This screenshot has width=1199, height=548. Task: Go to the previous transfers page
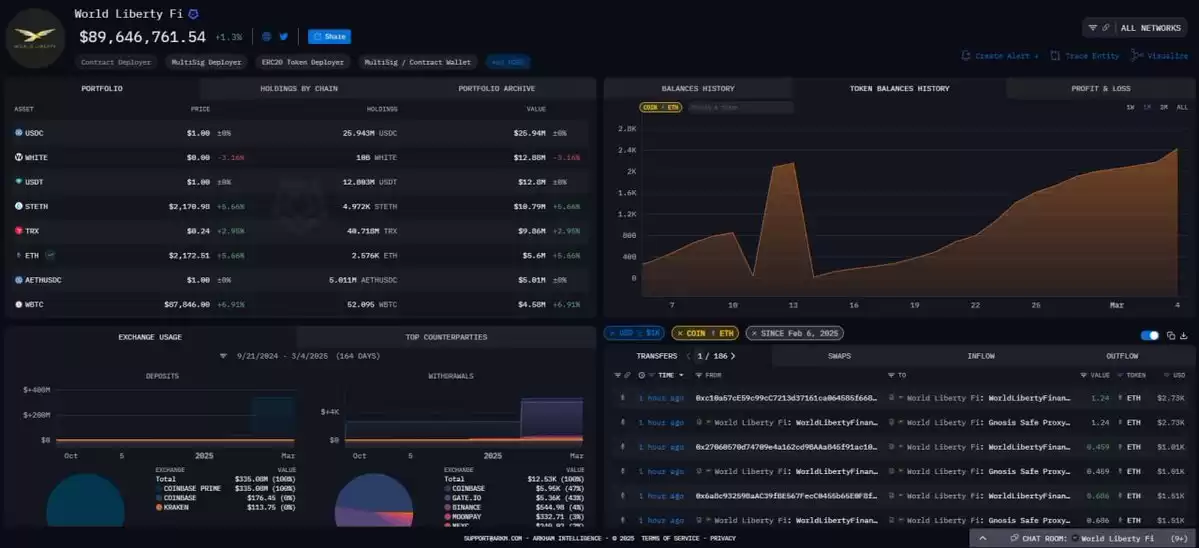[687, 356]
